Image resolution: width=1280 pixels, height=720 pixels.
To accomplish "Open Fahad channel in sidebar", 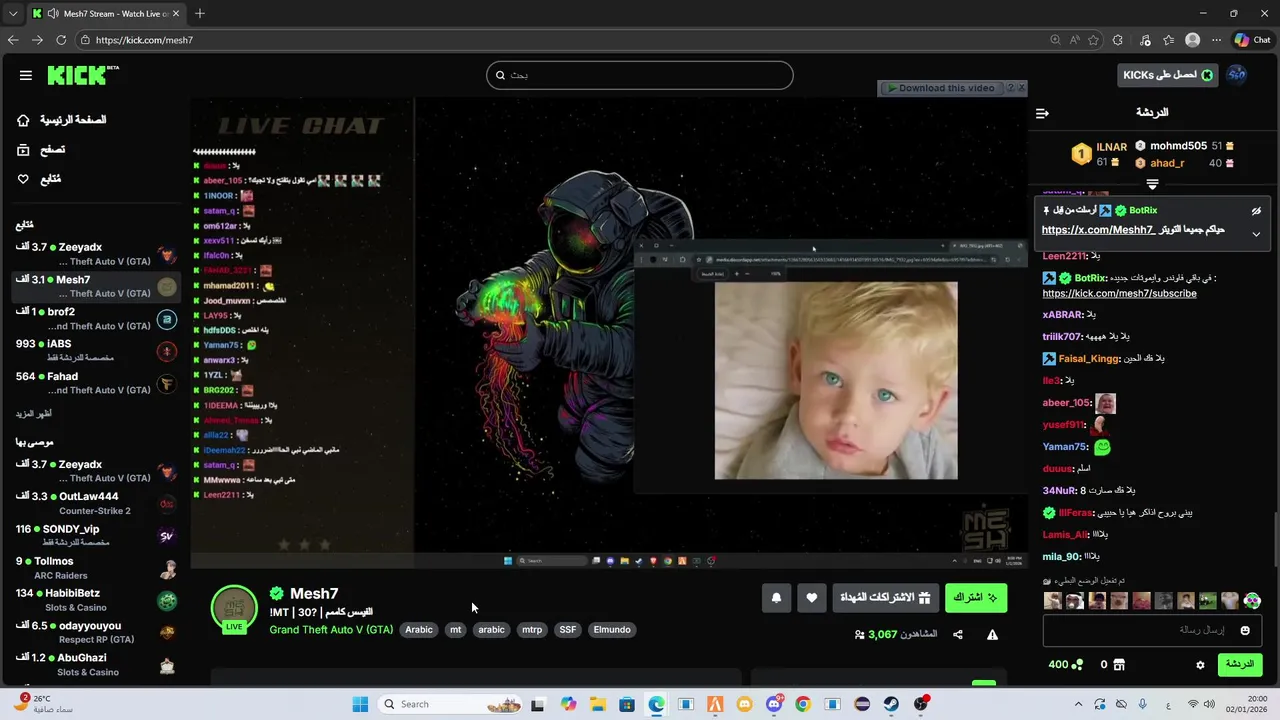I will pos(96,383).
